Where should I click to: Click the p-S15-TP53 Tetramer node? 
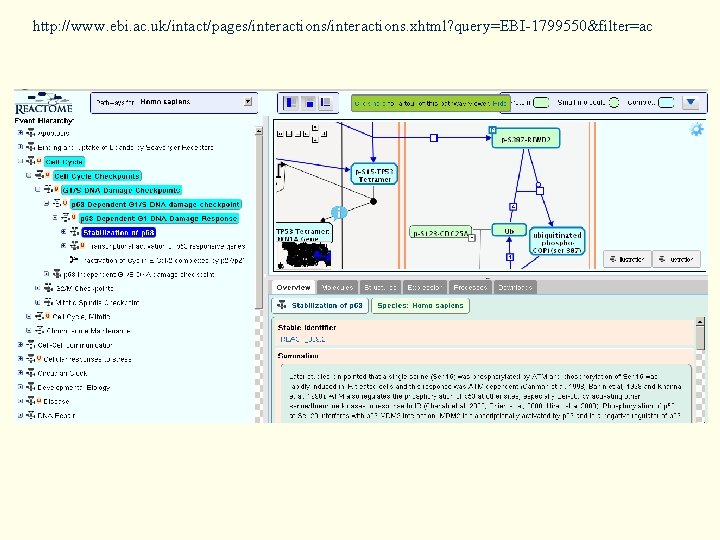click(374, 174)
